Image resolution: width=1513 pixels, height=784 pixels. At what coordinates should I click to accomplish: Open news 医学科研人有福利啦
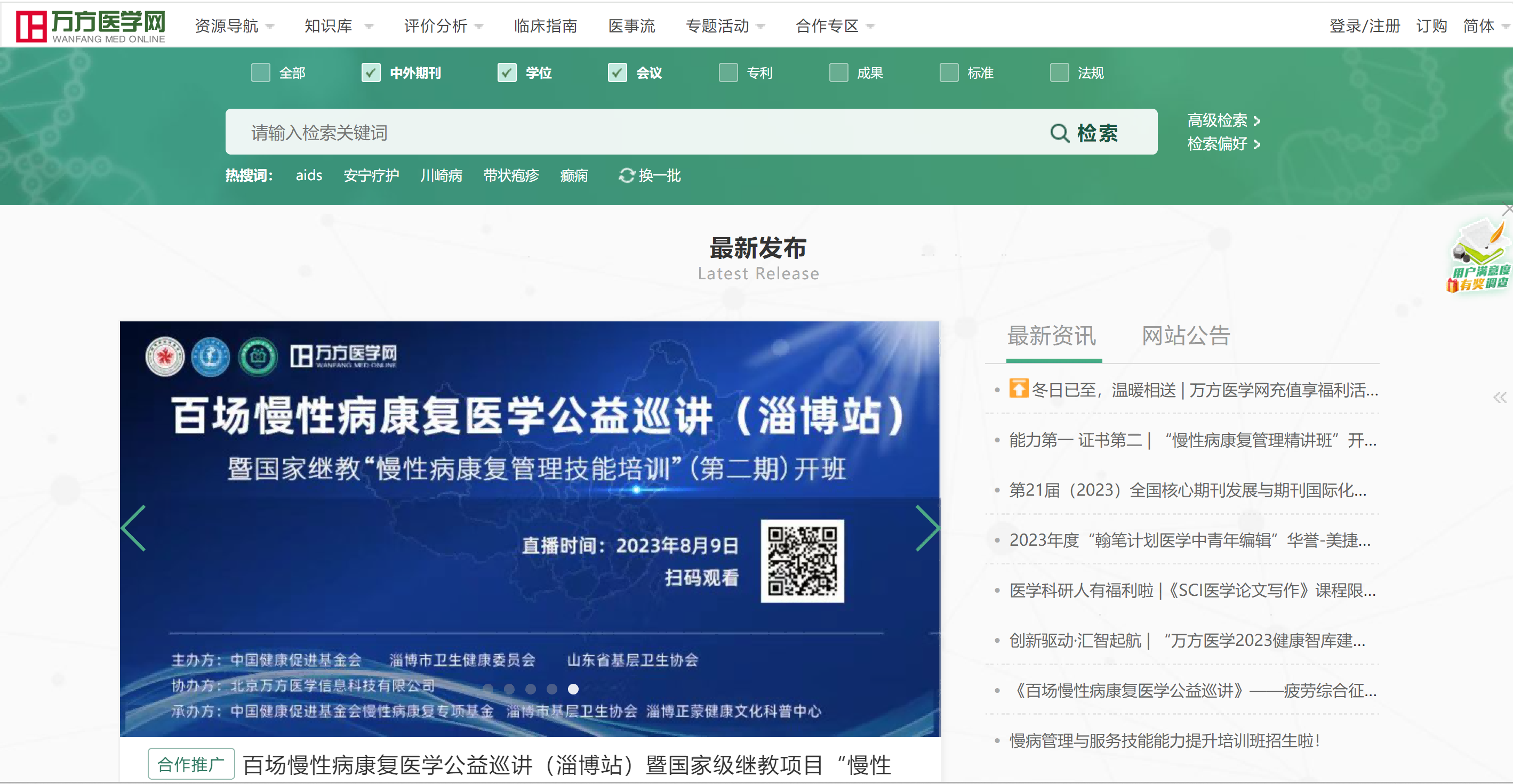1192,591
